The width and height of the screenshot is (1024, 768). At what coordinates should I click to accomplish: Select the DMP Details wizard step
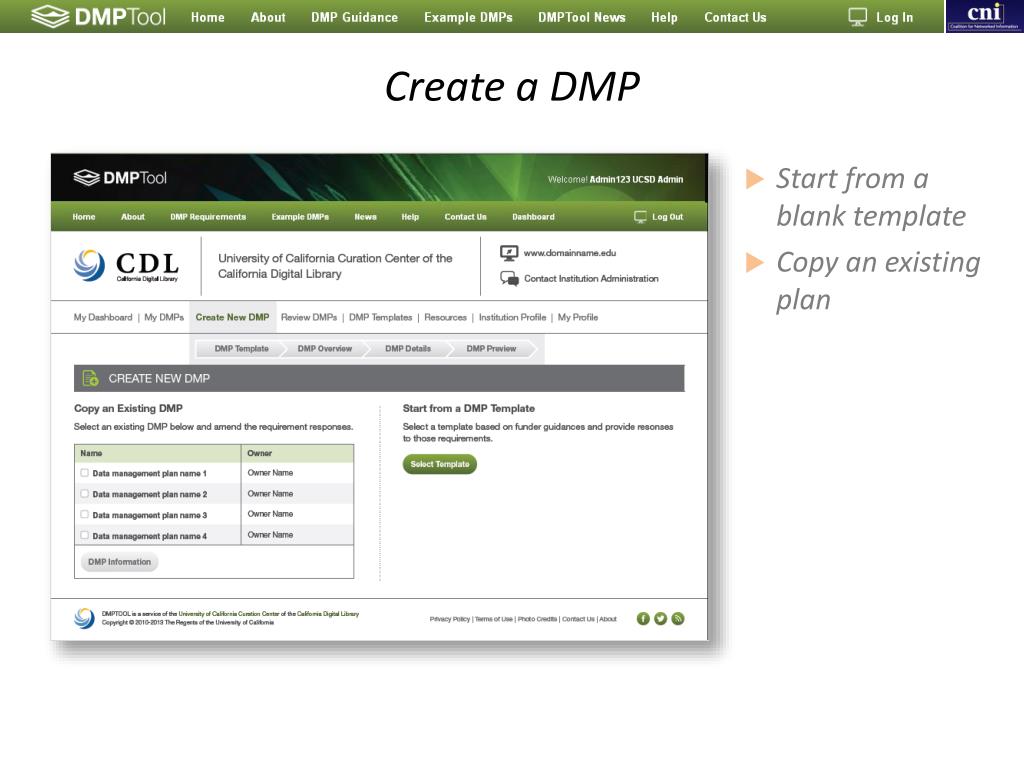pos(408,349)
